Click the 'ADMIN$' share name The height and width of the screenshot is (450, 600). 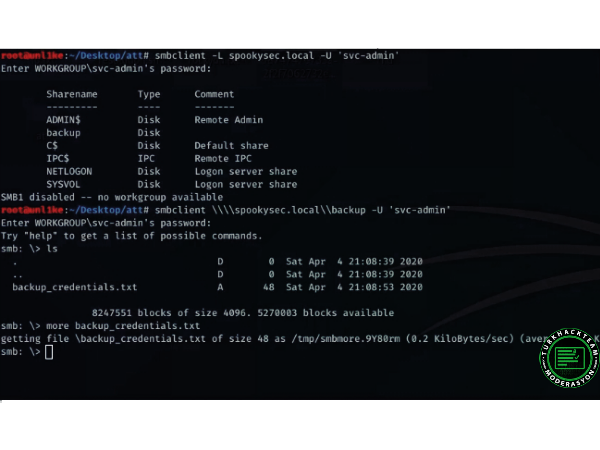64,120
